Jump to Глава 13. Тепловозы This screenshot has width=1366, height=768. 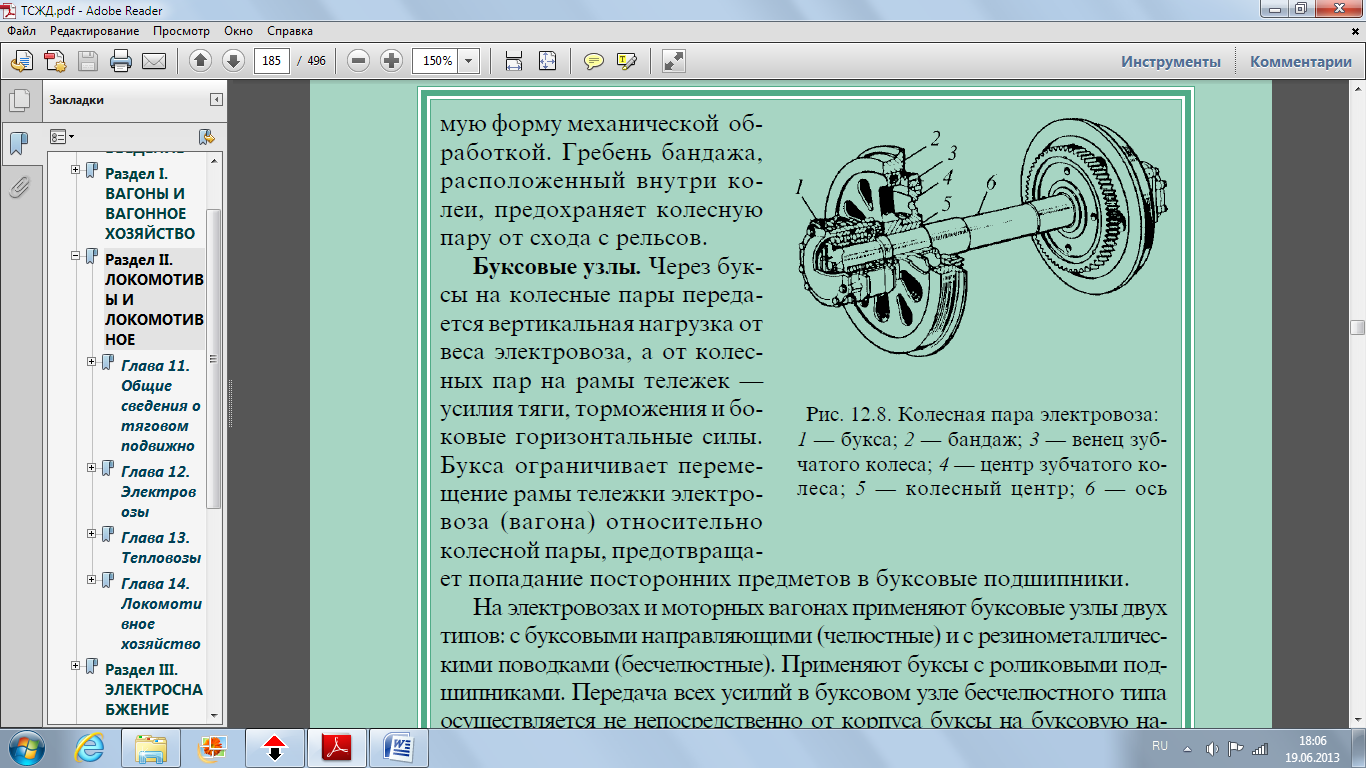coord(161,548)
